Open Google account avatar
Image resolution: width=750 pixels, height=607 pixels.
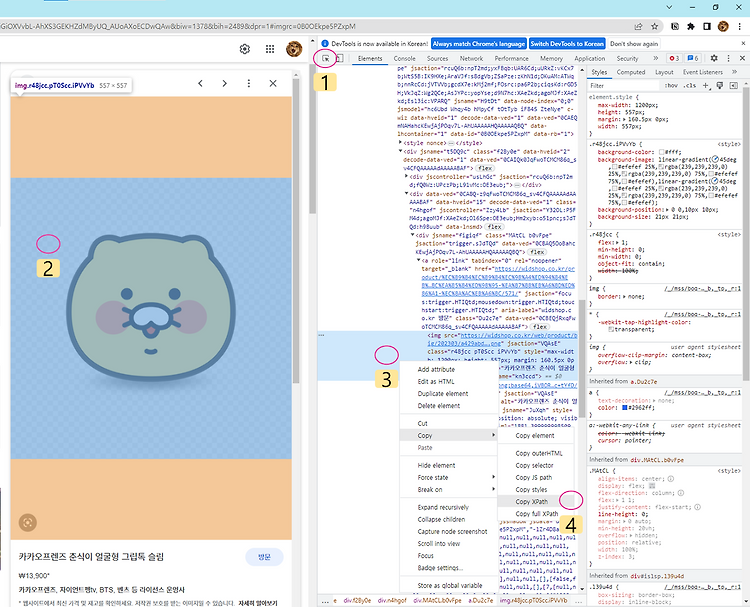[294, 49]
